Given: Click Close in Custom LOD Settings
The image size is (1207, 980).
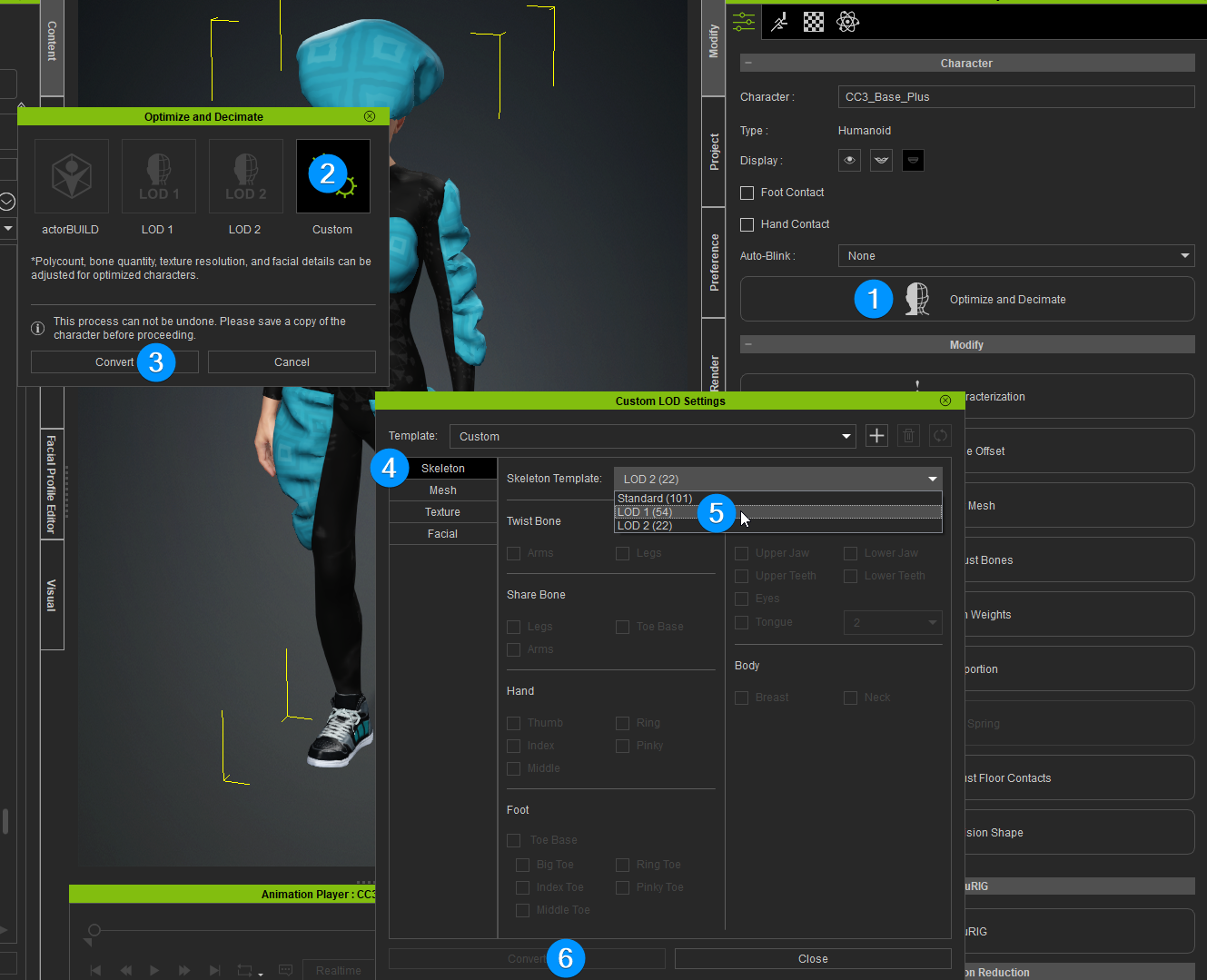Looking at the screenshot, I should click(x=813, y=959).
